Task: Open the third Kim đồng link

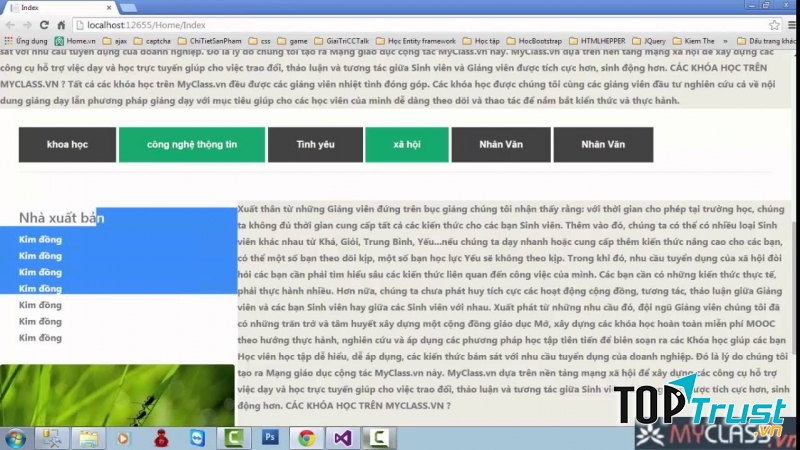Action: coord(40,272)
